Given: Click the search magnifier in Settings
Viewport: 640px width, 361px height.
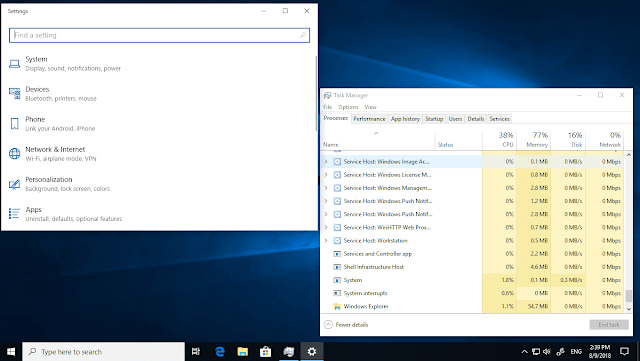Looking at the screenshot, I should coord(303,35).
